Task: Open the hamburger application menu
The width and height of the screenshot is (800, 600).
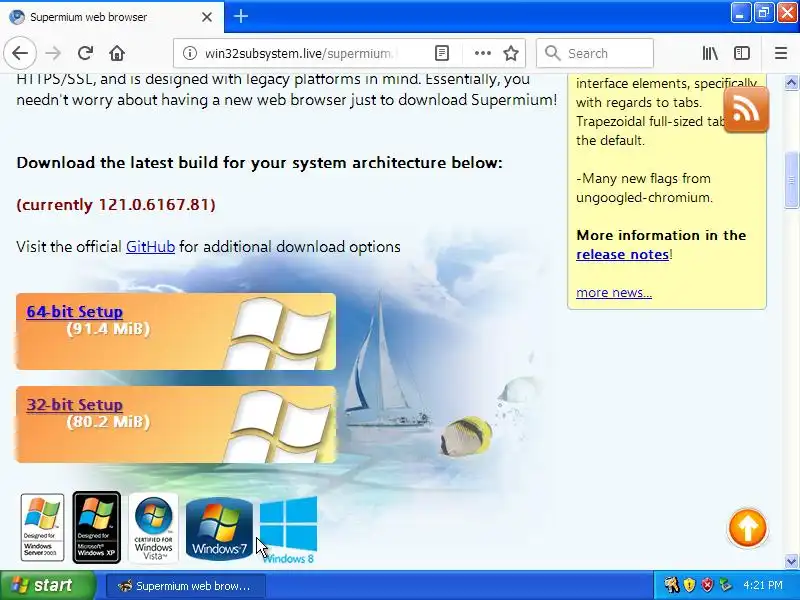Action: click(x=781, y=53)
